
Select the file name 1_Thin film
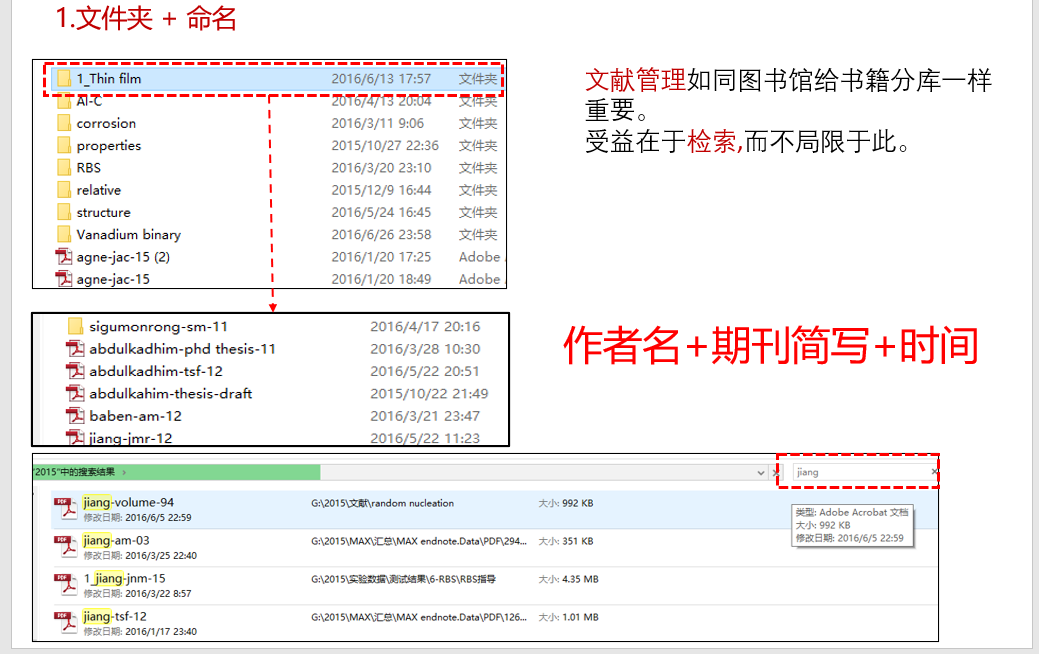click(109, 79)
